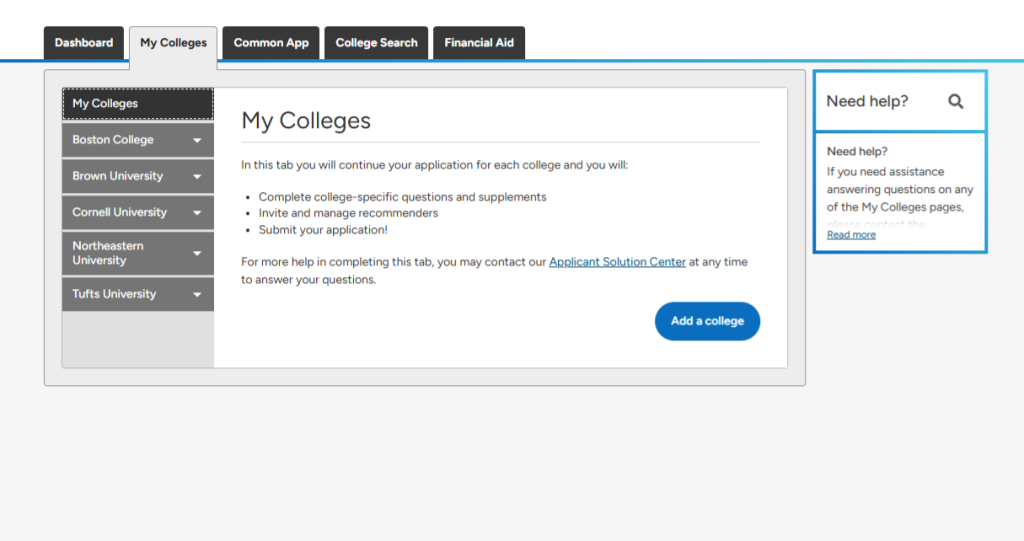This screenshot has width=1024, height=541.
Task: Click the Tufts University sidebar entry
Action: coord(114,294)
